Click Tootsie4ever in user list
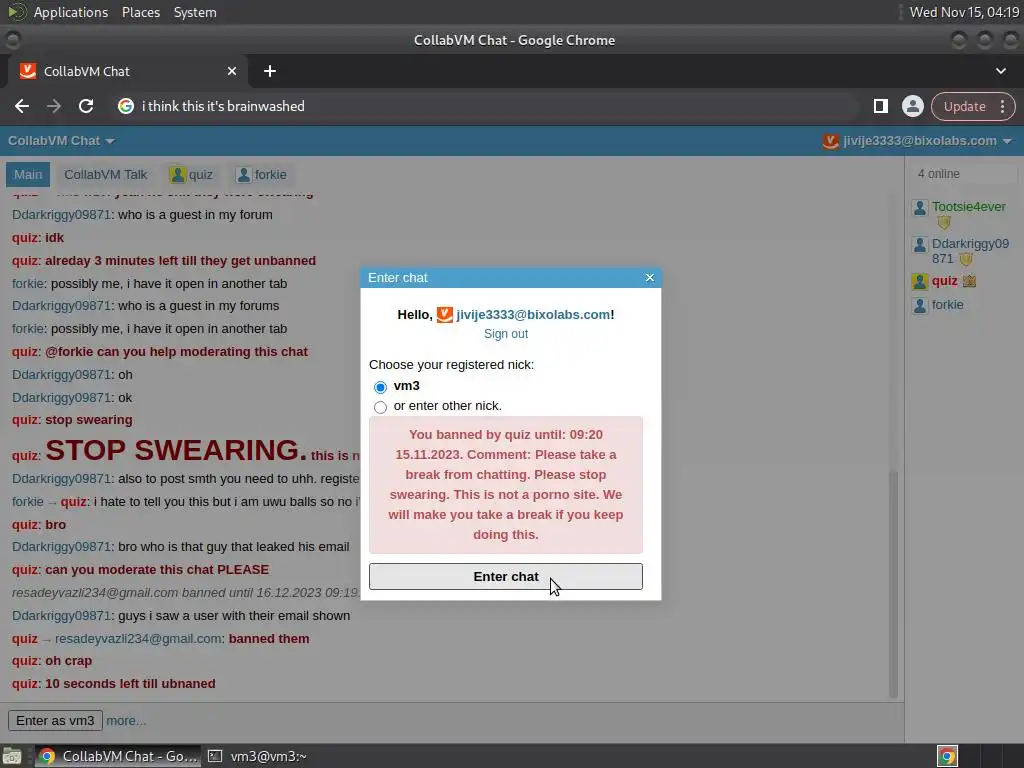Image resolution: width=1024 pixels, height=768 pixels. [968, 207]
